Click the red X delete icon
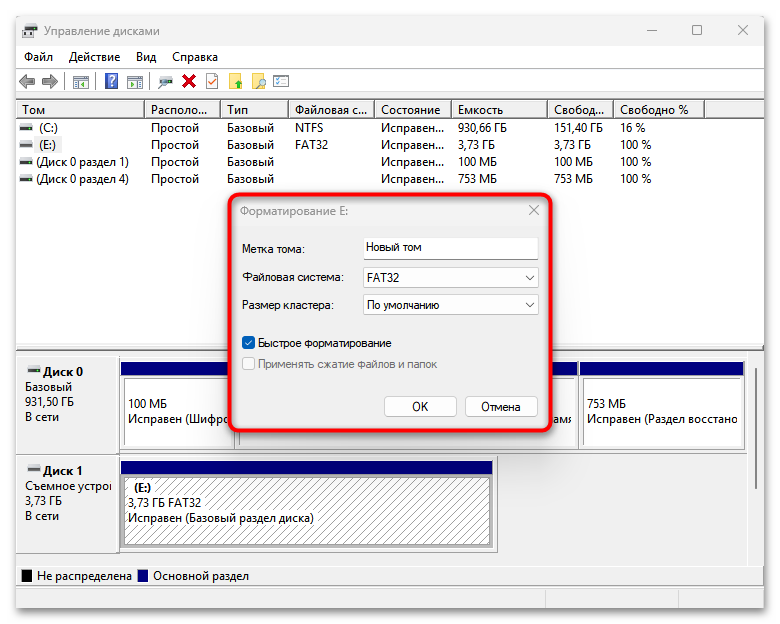The image size is (780, 624). tap(189, 81)
